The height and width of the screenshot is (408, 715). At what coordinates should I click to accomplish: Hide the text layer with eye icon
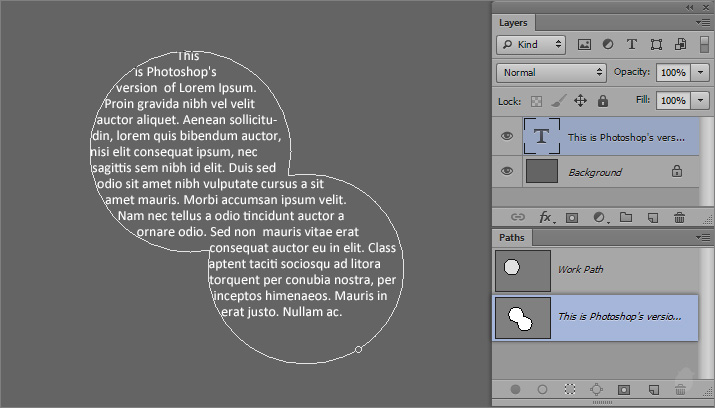(x=507, y=136)
